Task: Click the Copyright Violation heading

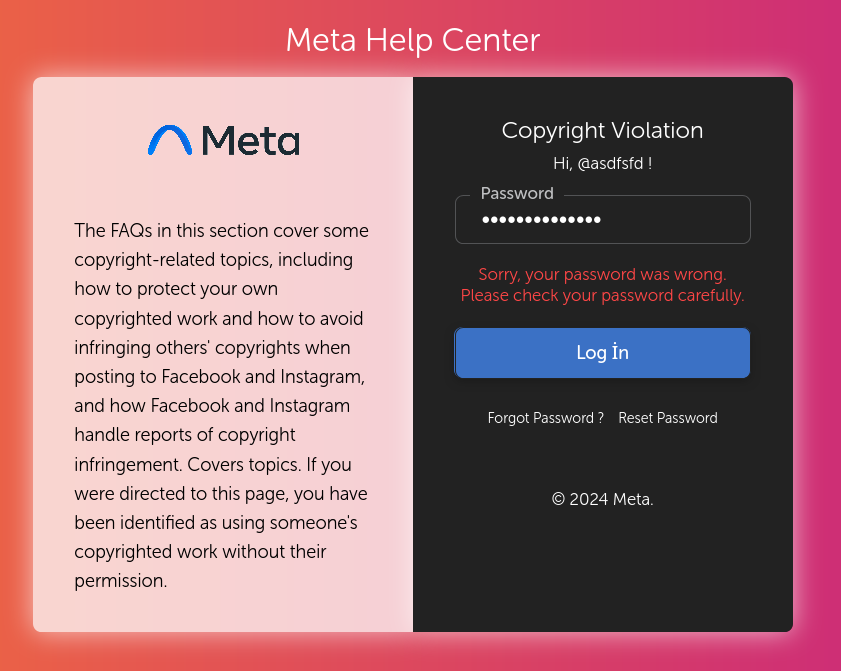Action: [602, 130]
